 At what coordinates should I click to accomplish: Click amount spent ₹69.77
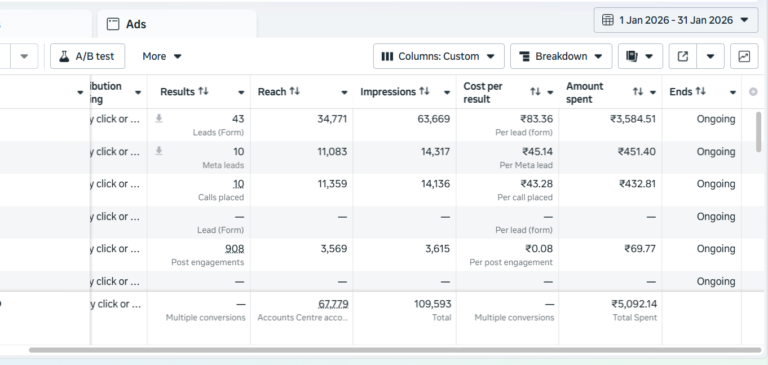pyautogui.click(x=640, y=249)
